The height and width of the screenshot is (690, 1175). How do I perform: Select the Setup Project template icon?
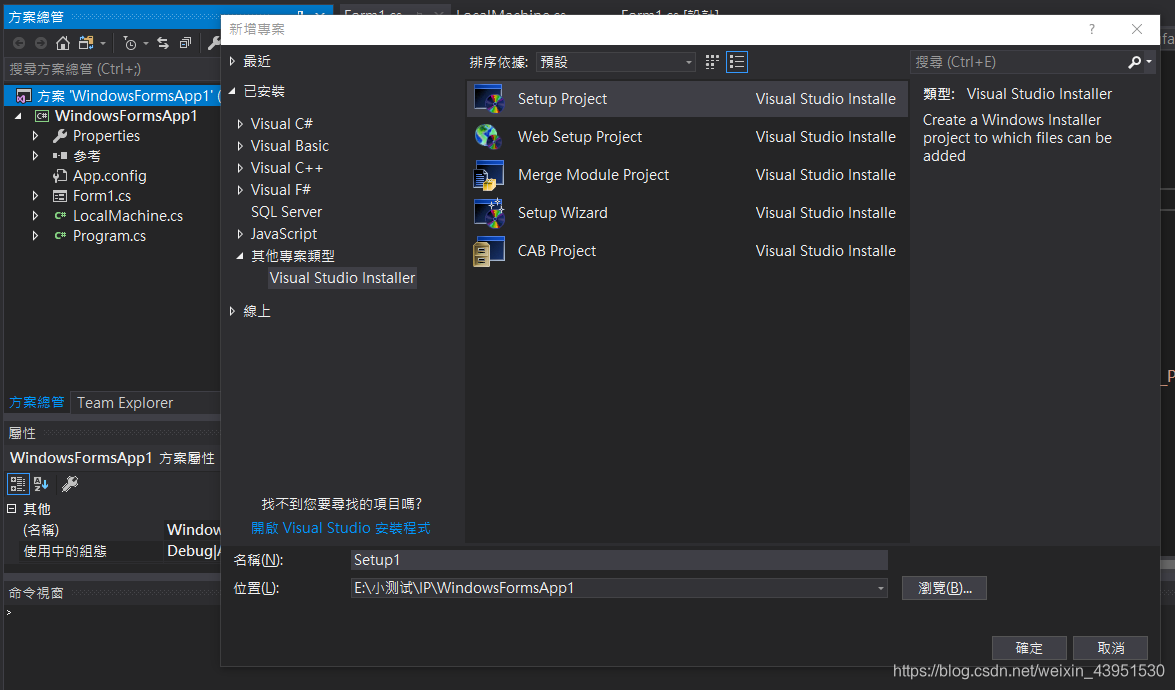(x=490, y=98)
